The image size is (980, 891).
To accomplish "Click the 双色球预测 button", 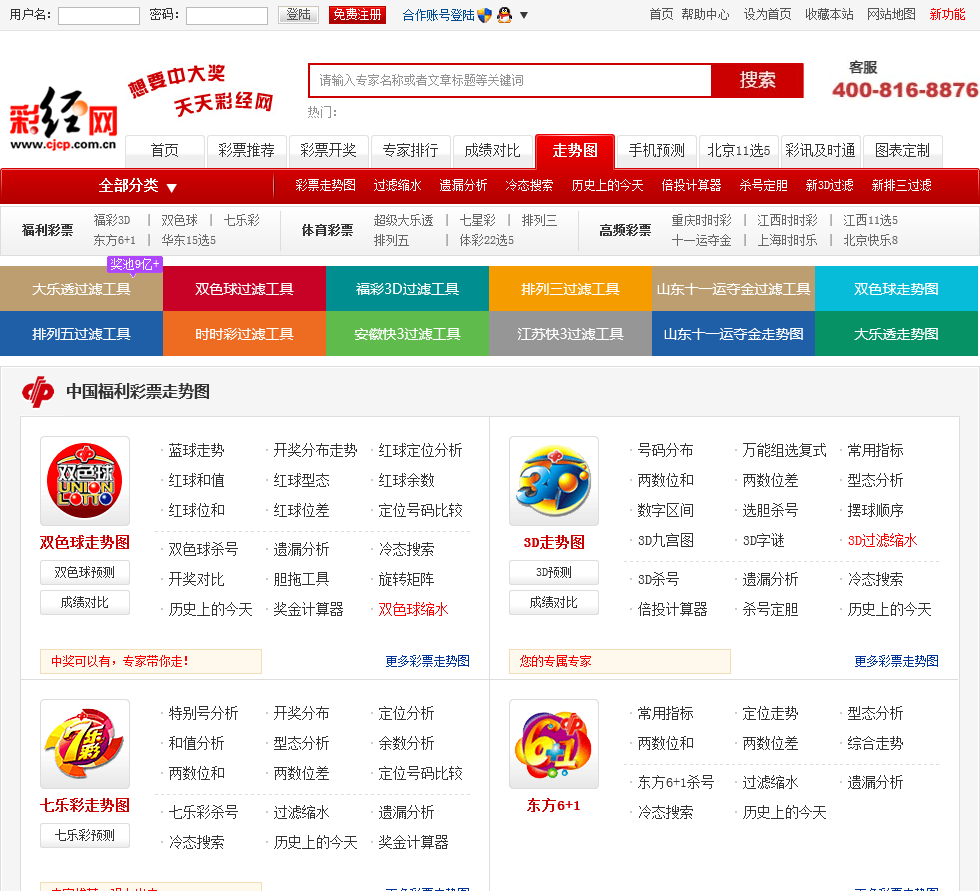I will click(x=85, y=572).
